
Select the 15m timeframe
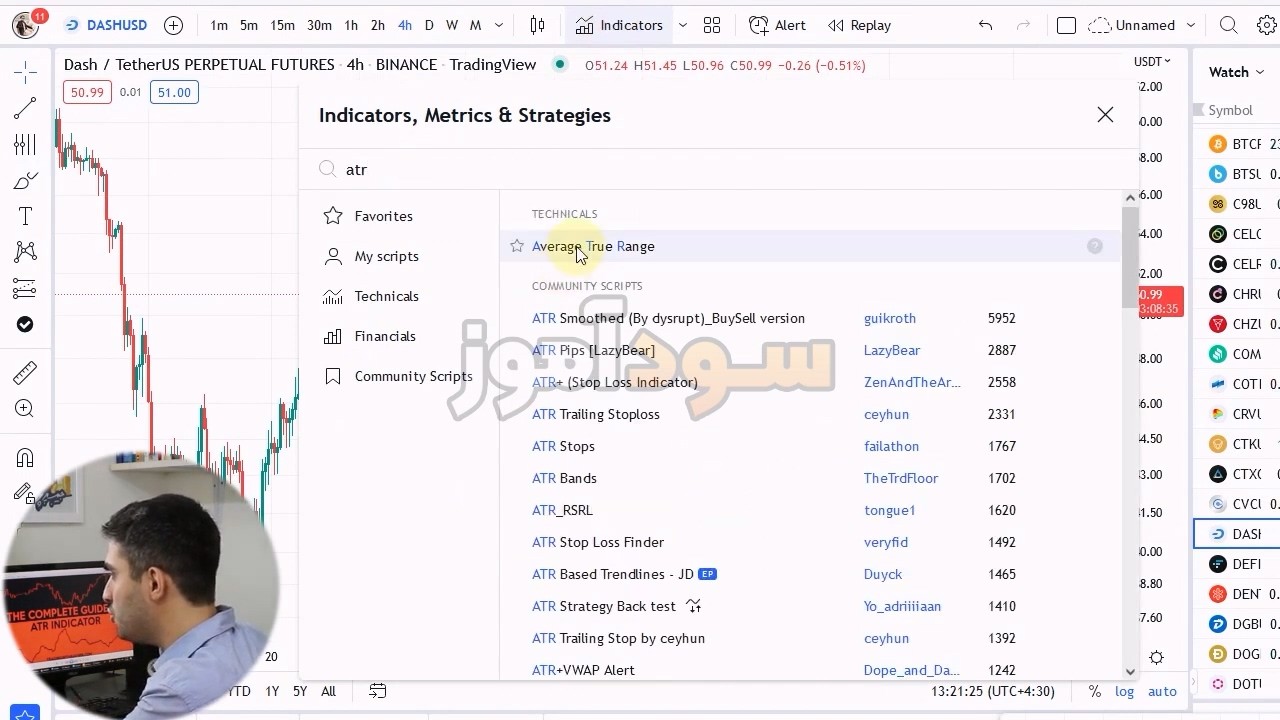[x=283, y=25]
